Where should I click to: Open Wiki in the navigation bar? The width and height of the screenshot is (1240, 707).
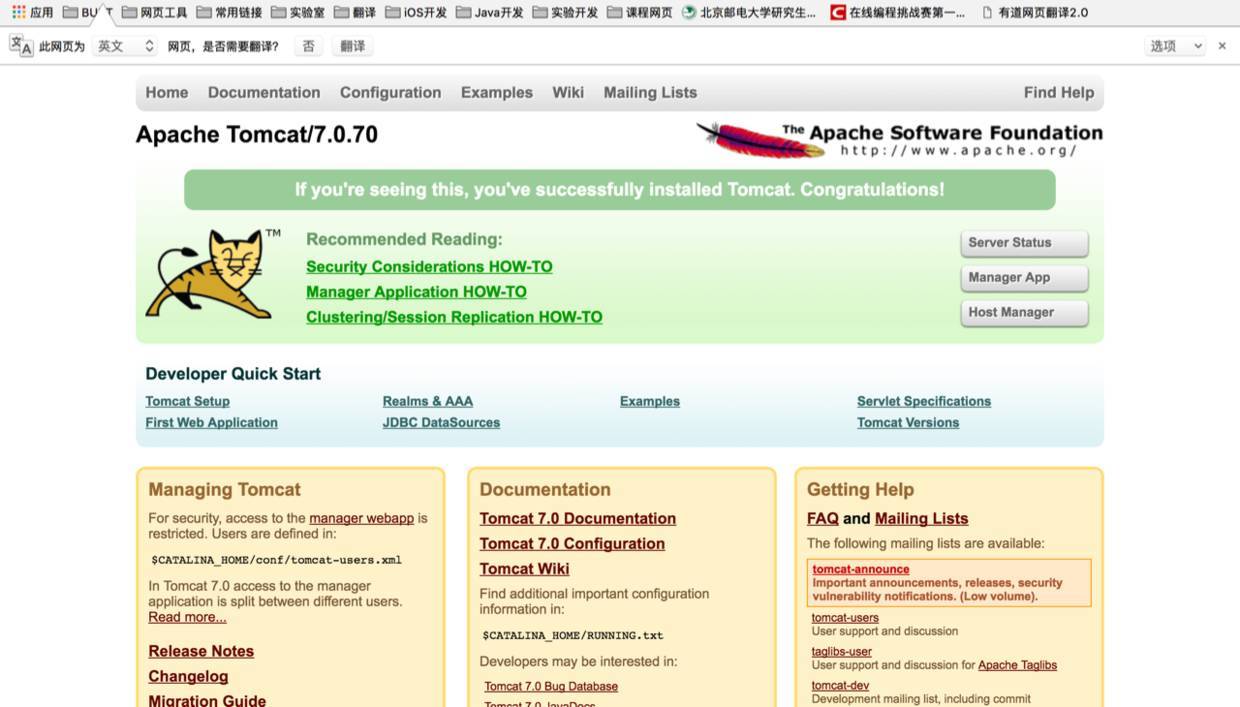click(x=568, y=92)
